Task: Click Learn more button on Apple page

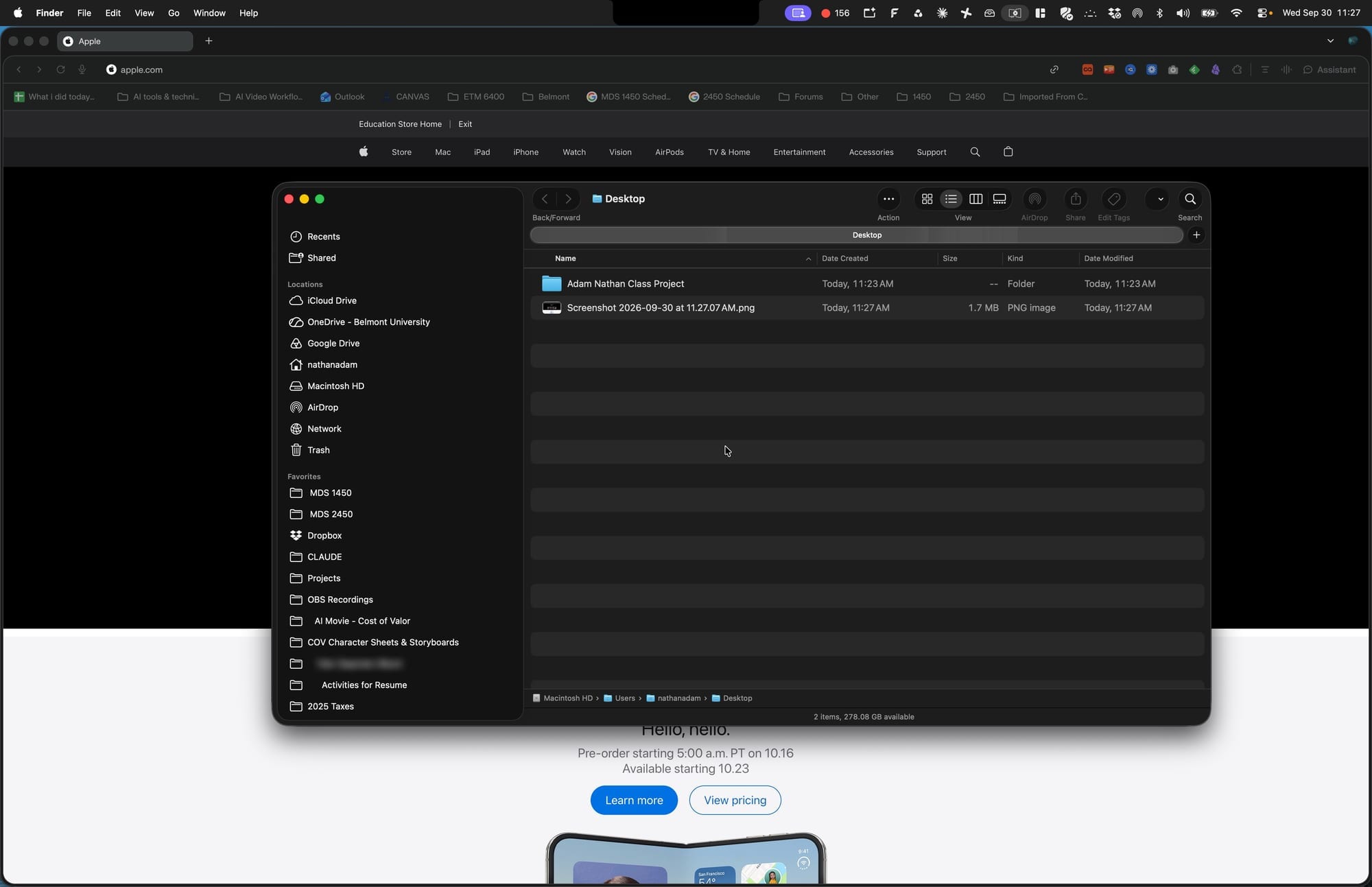Action: 634,801
